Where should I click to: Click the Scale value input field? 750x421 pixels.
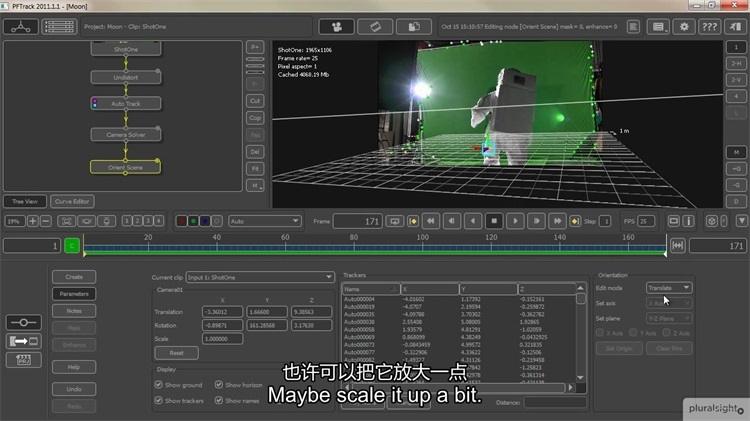[222, 339]
